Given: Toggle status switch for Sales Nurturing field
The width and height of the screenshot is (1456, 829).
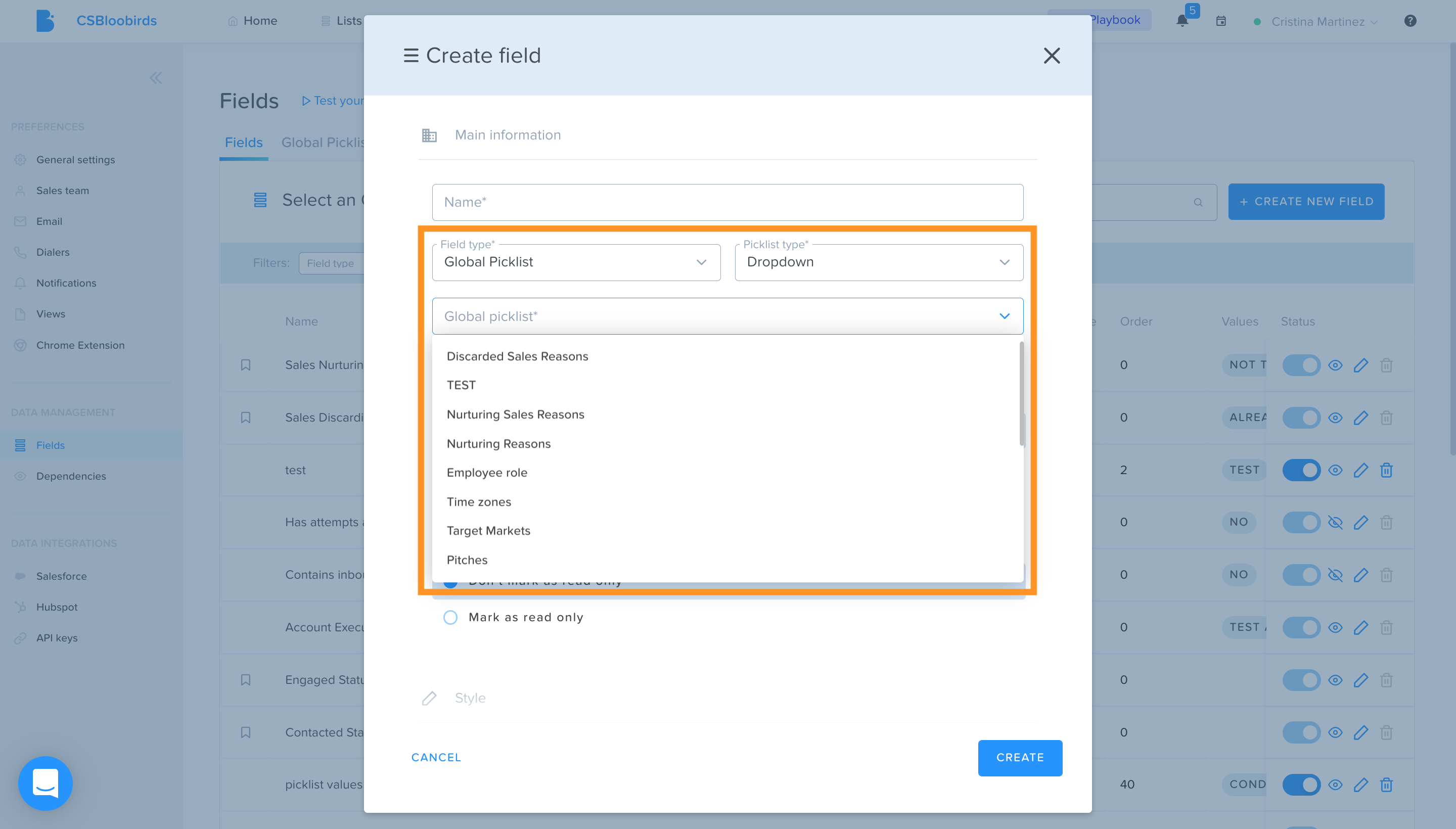Looking at the screenshot, I should (x=1301, y=365).
